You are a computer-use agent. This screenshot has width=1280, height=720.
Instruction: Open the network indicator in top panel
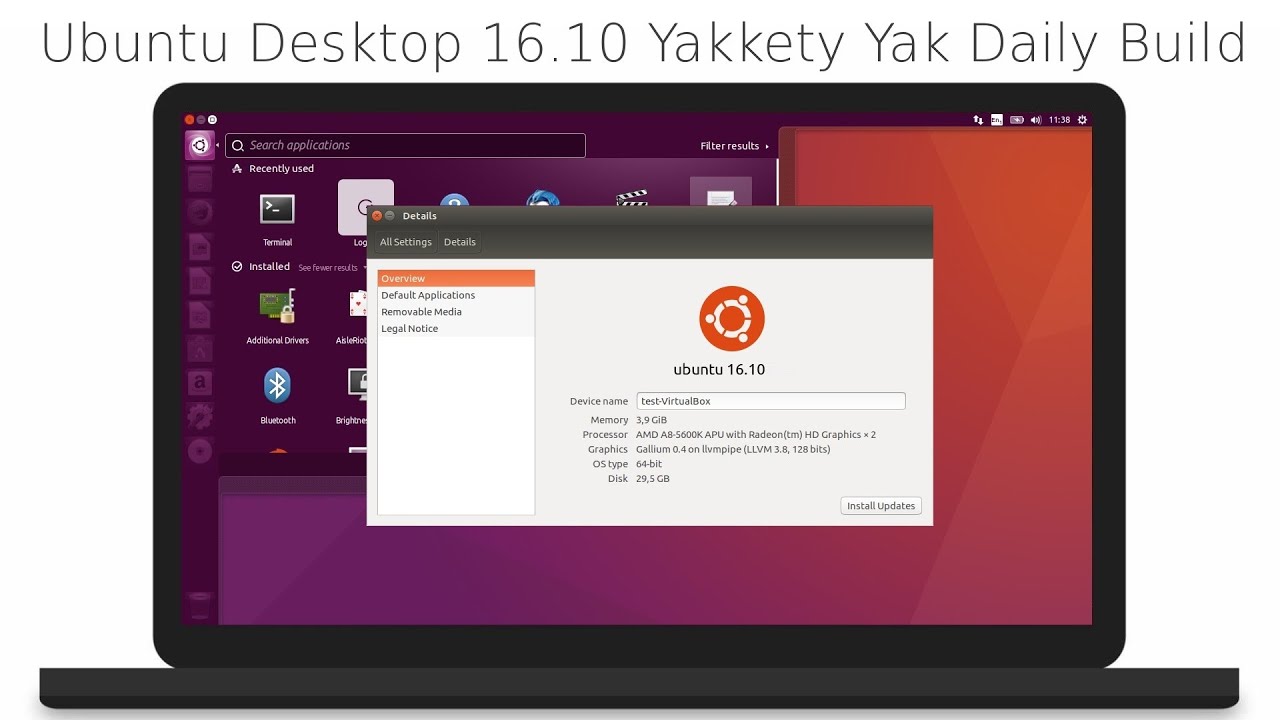tap(978, 119)
